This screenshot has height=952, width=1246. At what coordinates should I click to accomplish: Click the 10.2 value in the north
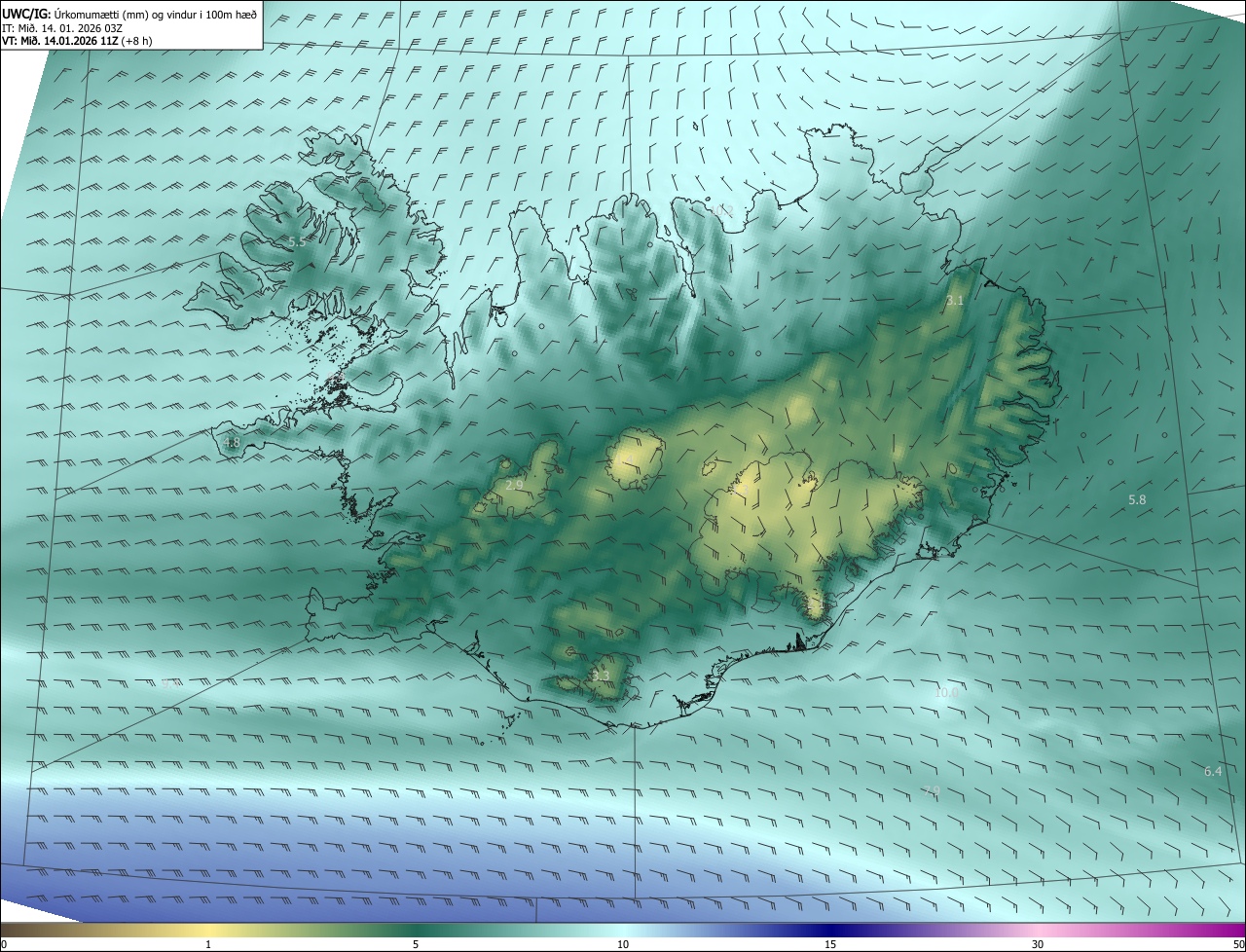click(x=721, y=210)
